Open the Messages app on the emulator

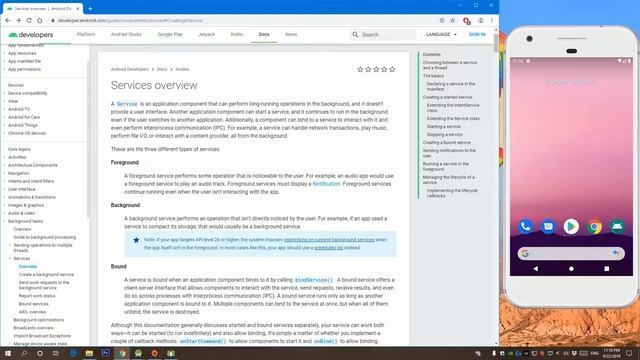(548, 227)
